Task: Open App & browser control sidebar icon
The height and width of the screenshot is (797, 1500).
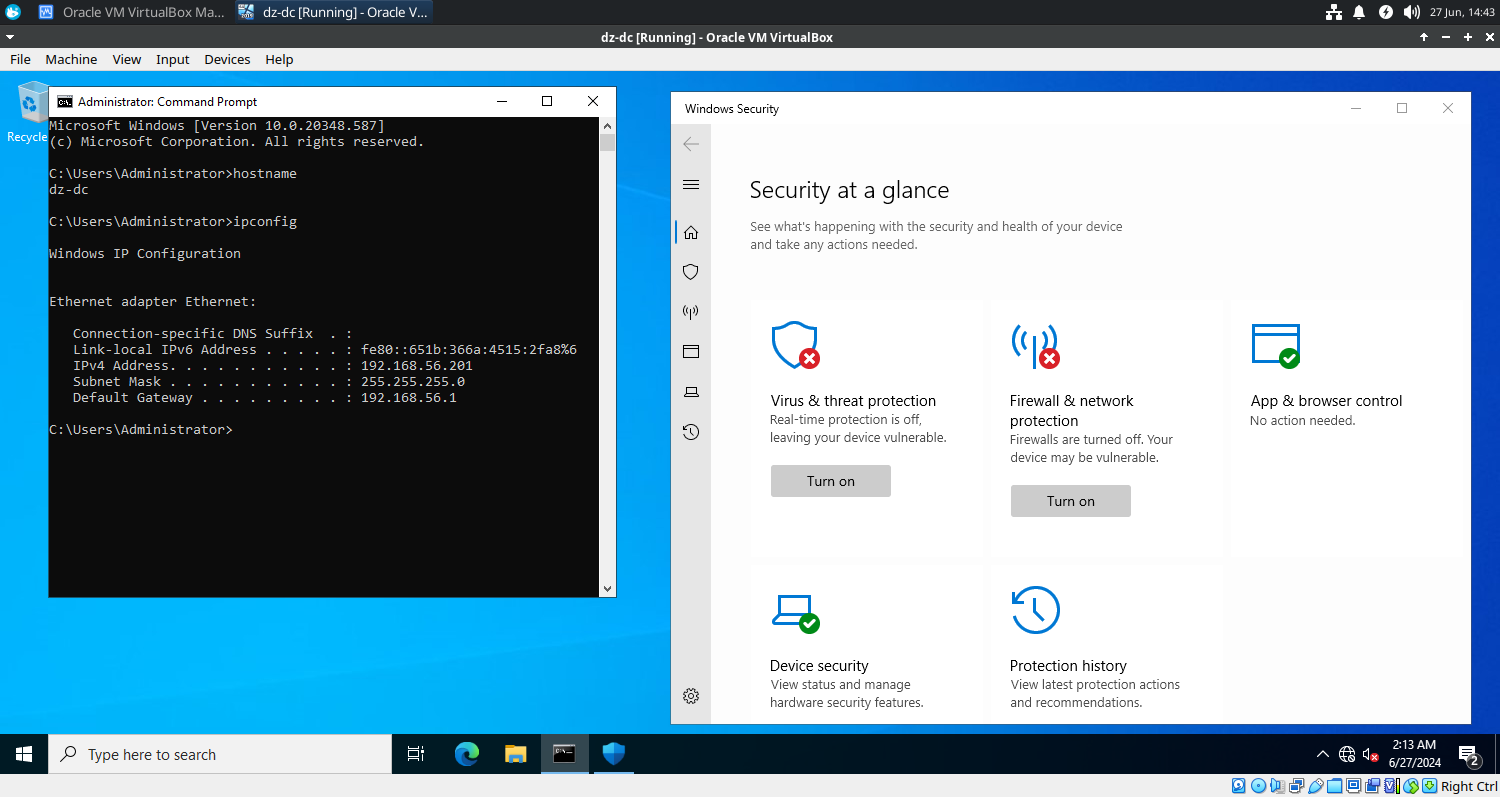Action: [x=690, y=352]
